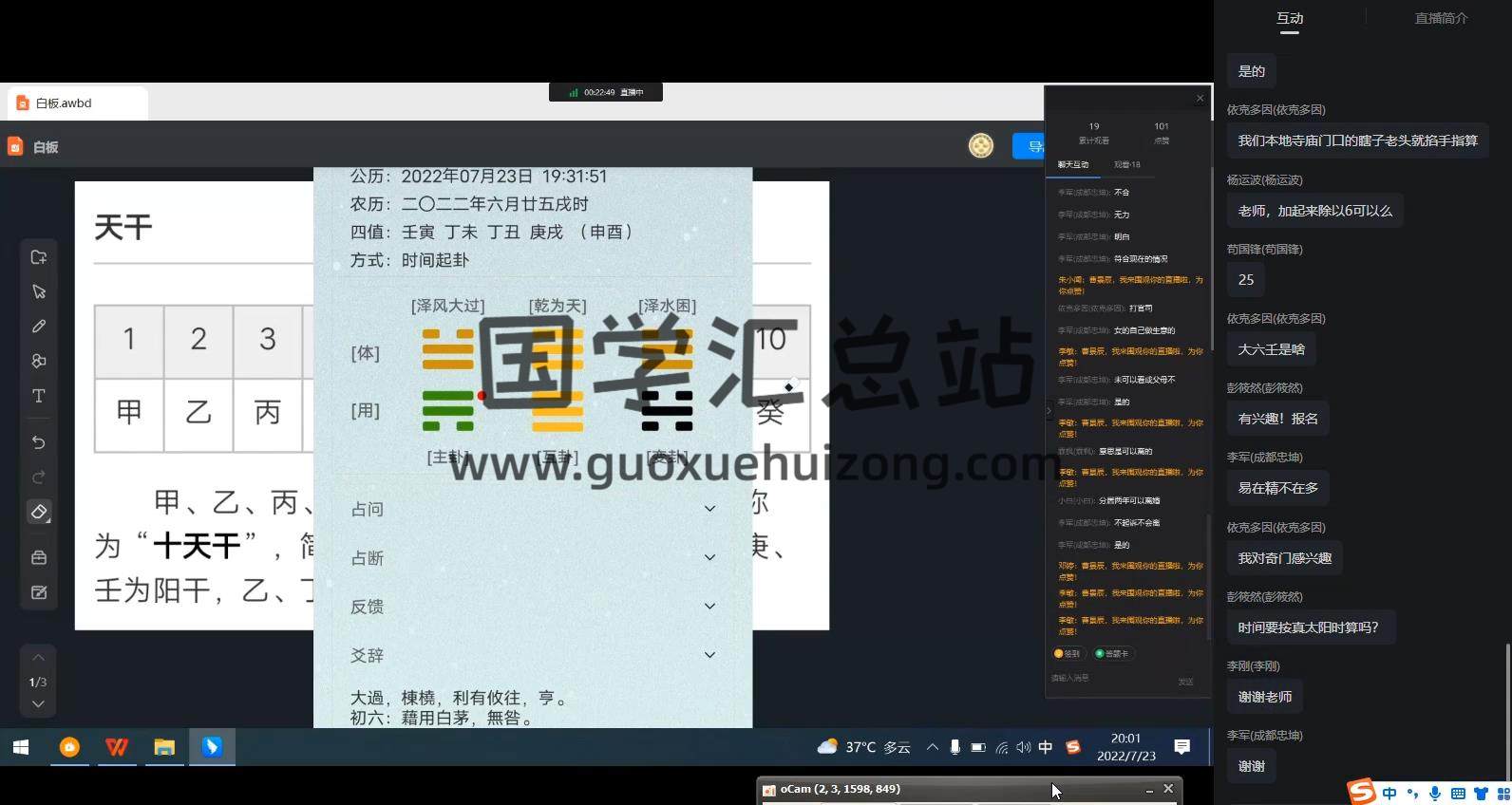Screen dimensions: 1512x805
Task: Select the arrow pointer tool
Action: click(39, 291)
